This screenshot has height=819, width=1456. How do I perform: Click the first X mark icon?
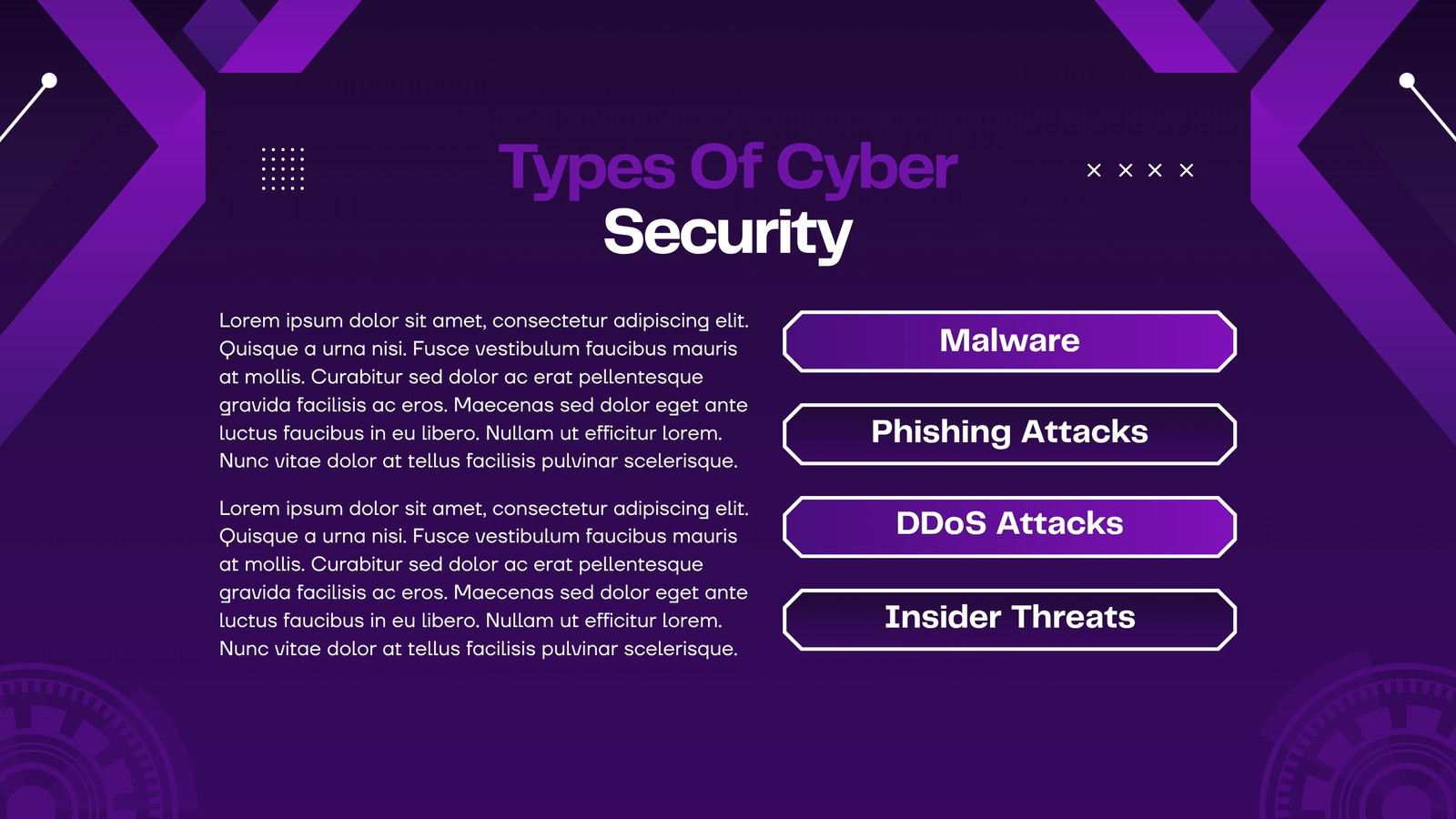(x=1094, y=170)
